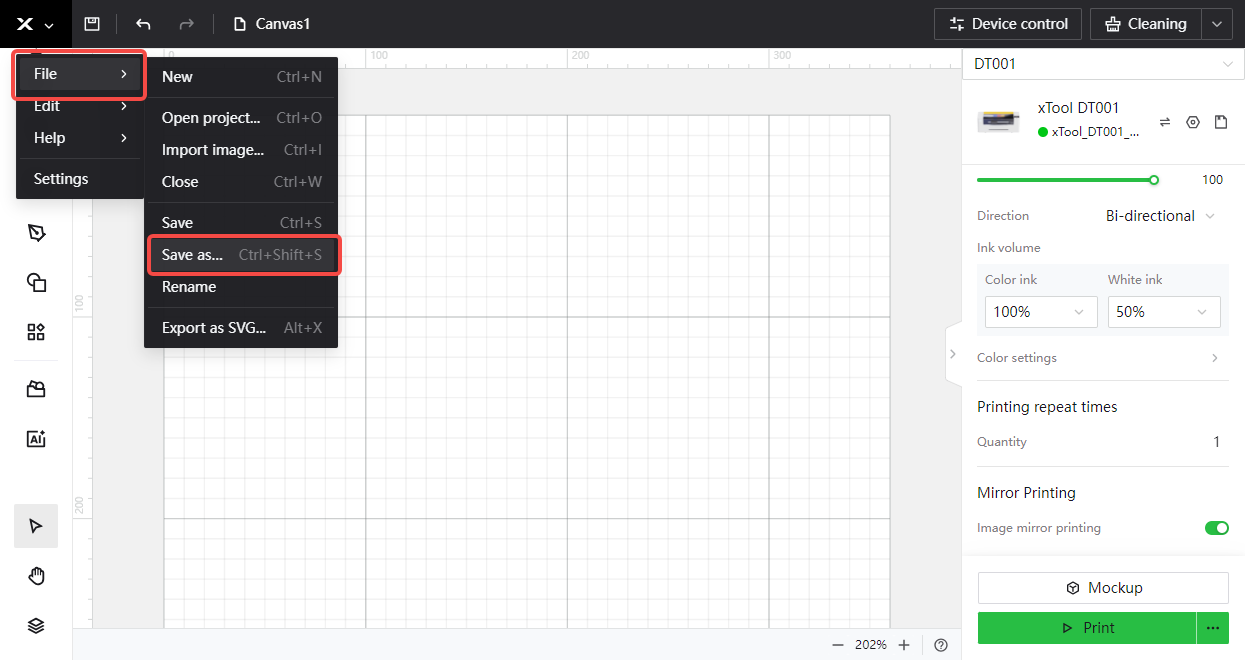Viewport: 1245px width, 660px height.
Task: Open the image material box icon
Action: [36, 389]
